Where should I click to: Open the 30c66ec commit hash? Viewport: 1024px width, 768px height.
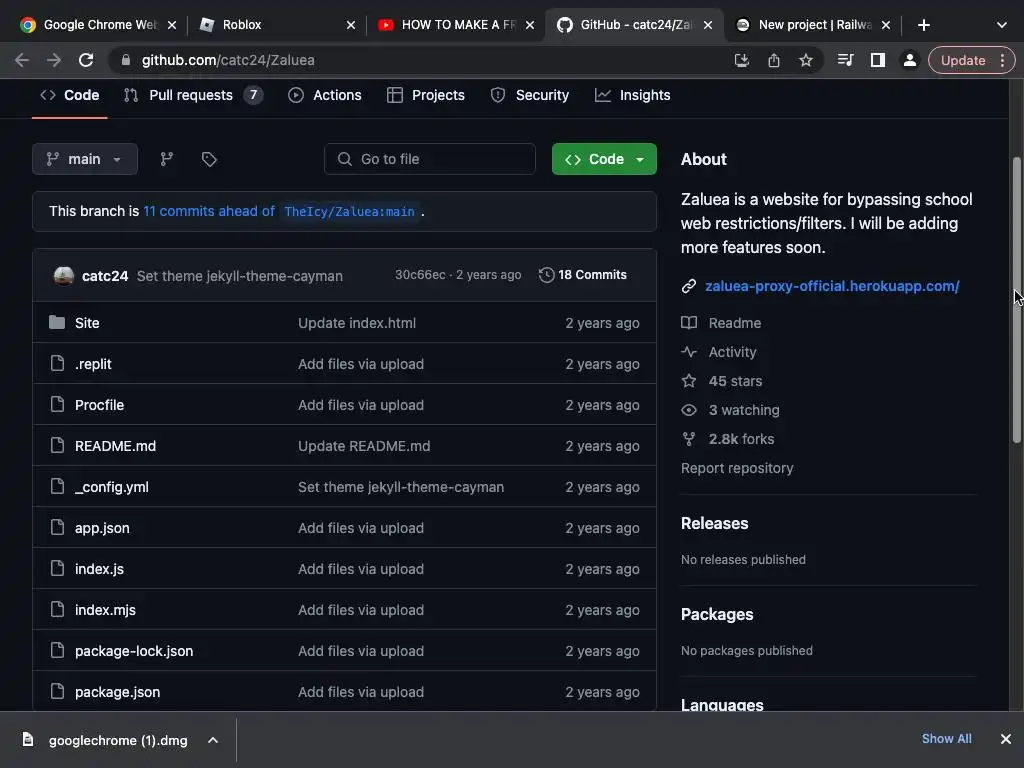(420, 275)
